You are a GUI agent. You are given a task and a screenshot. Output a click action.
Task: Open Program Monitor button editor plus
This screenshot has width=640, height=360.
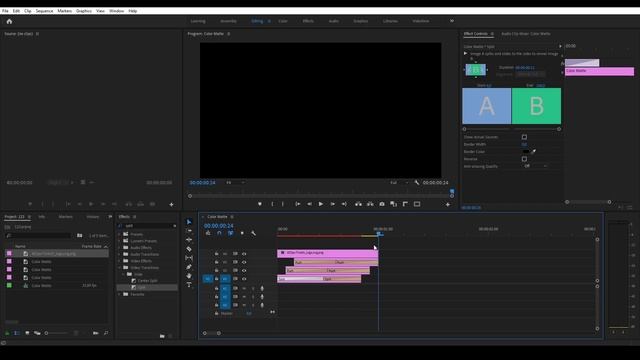click(448, 204)
